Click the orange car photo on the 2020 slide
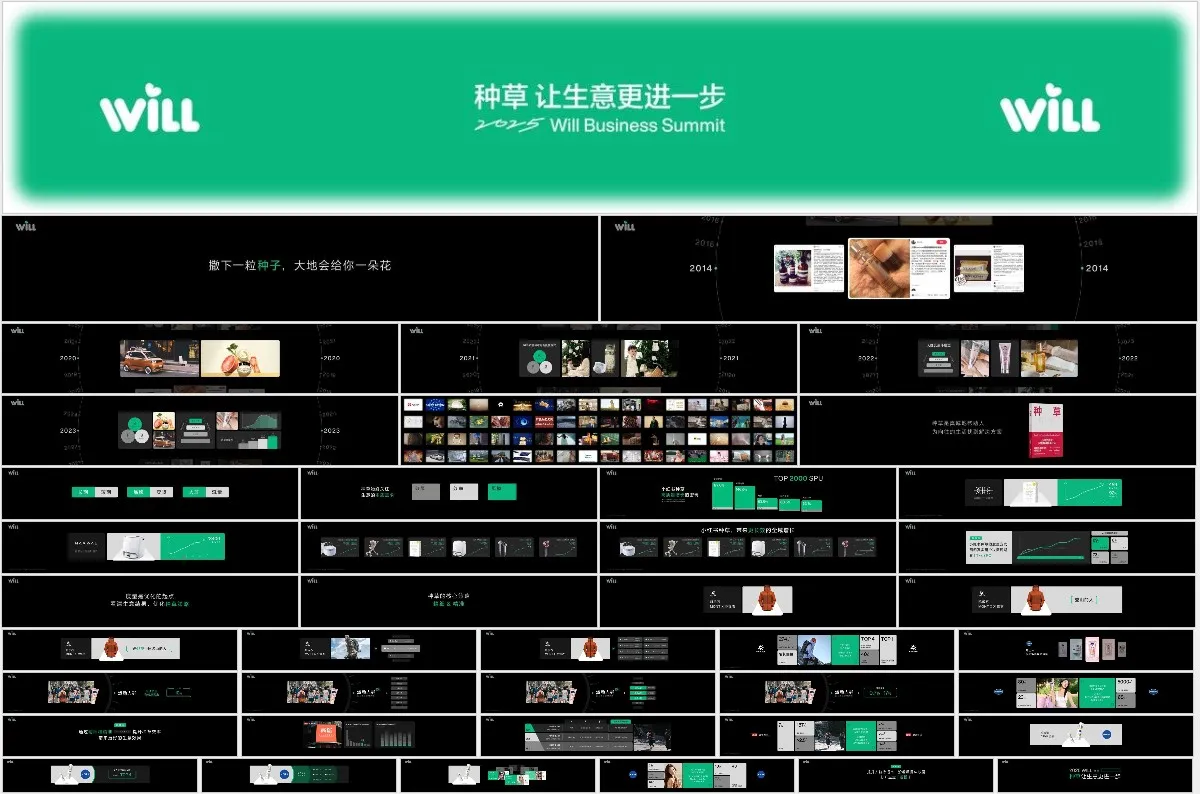Viewport: 1200px width, 794px height. (159, 358)
